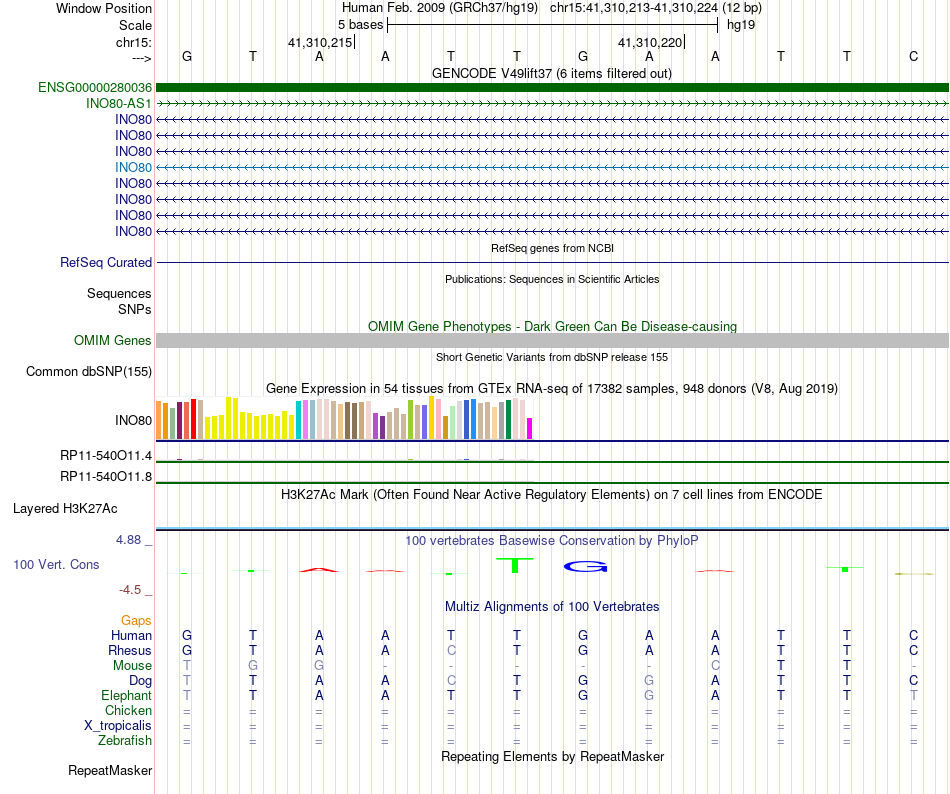Screen dimensions: 950x794
Task: Click the Human alignment row label
Action: pyautogui.click(x=131, y=635)
